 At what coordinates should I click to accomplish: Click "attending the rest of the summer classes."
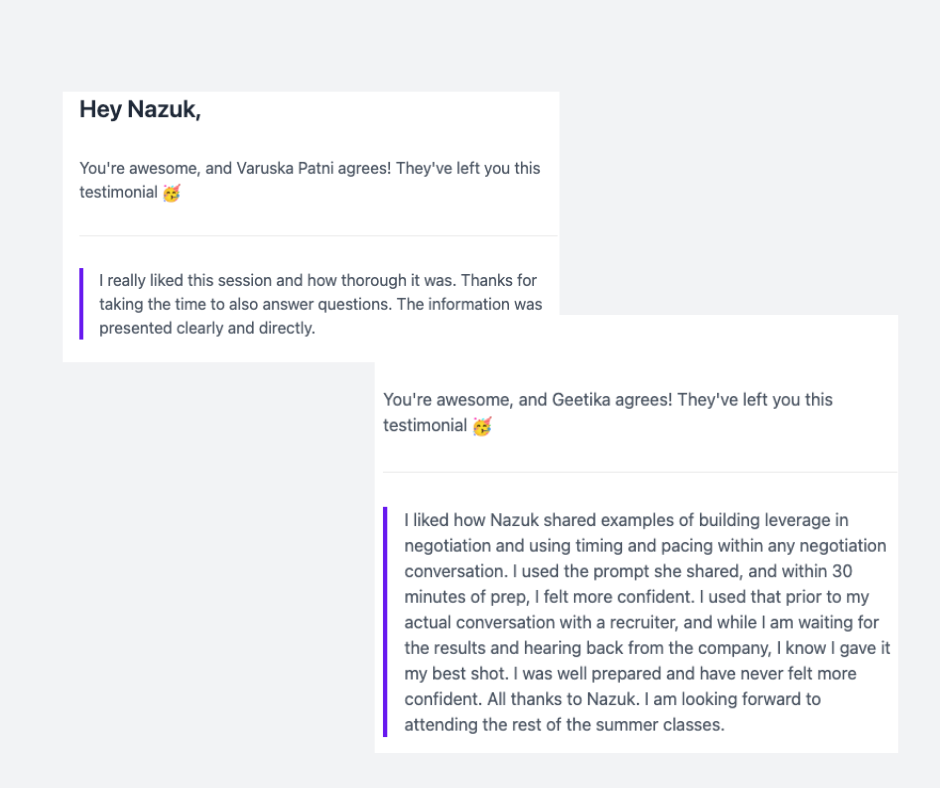pyautogui.click(x=564, y=725)
